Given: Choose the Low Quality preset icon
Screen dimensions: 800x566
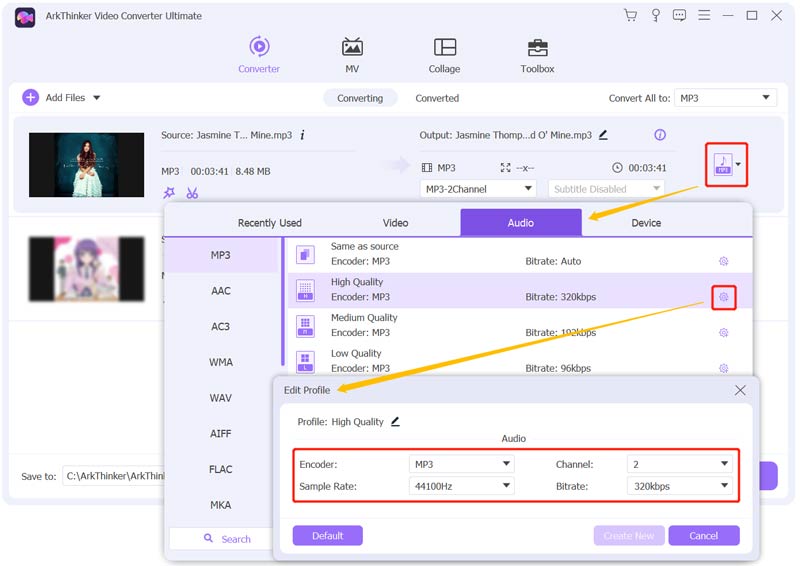Looking at the screenshot, I should tap(305, 361).
